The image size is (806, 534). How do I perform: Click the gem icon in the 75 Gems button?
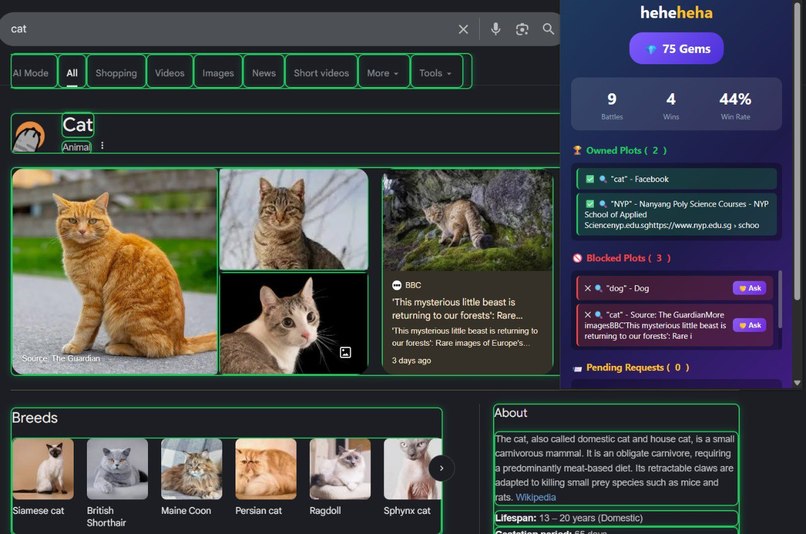tap(651, 49)
